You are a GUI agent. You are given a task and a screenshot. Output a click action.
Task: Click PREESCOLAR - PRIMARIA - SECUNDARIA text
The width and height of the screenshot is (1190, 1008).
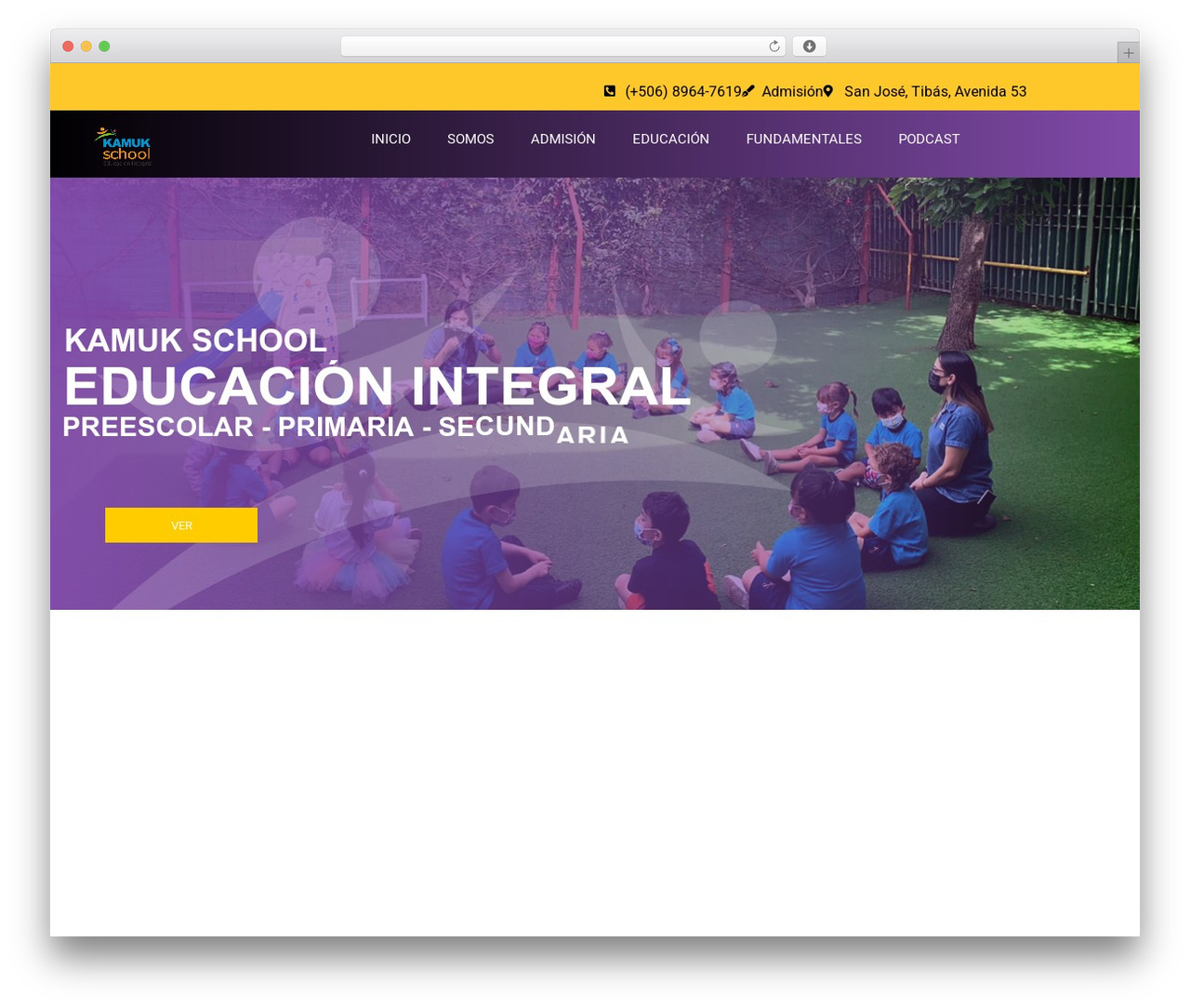[346, 428]
